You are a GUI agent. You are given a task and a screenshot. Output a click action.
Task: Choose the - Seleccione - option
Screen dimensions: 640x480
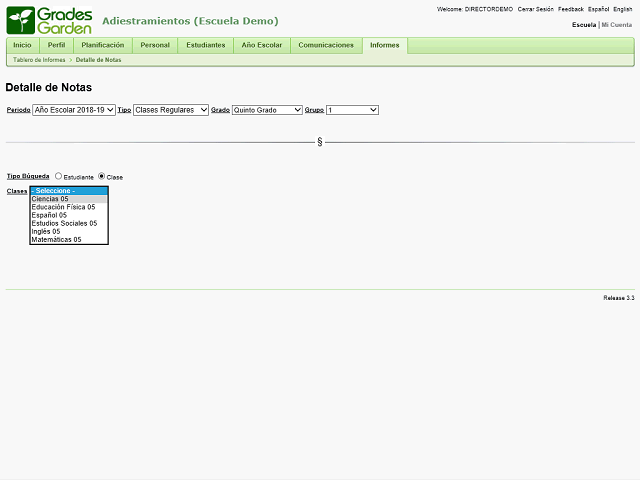point(69,191)
